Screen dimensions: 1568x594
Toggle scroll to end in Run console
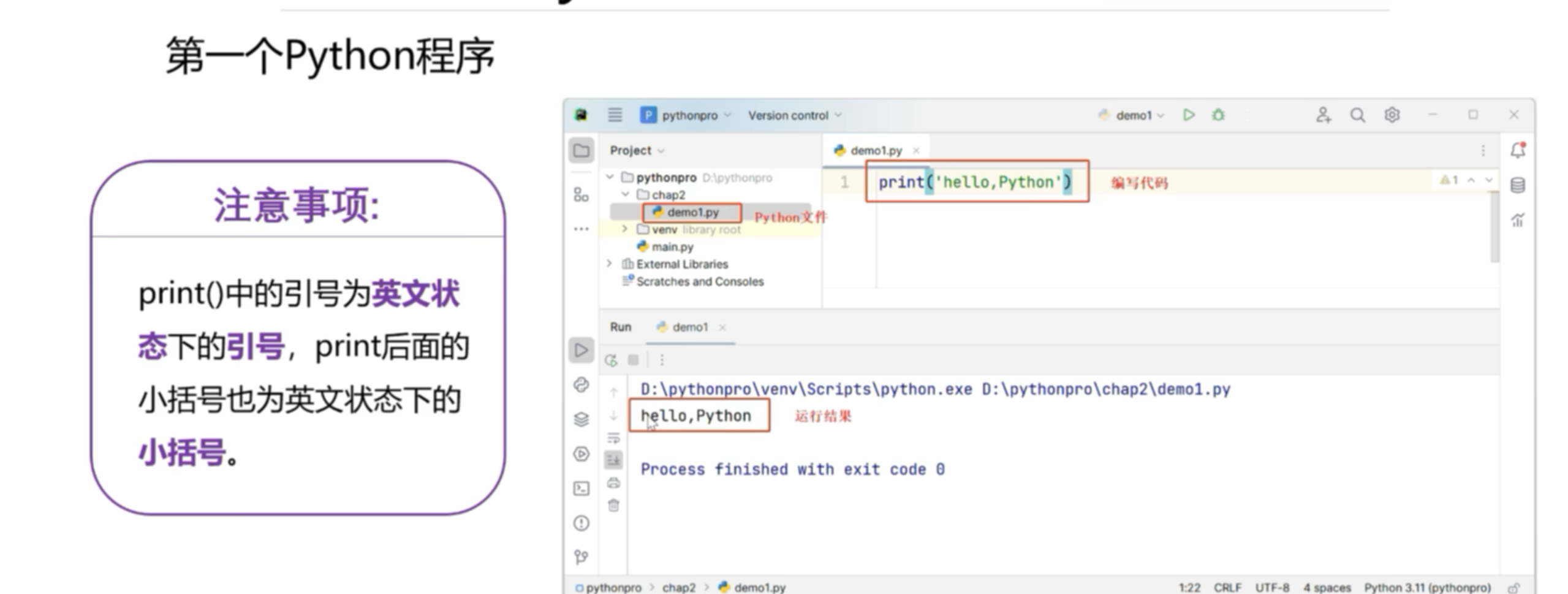coord(613,460)
